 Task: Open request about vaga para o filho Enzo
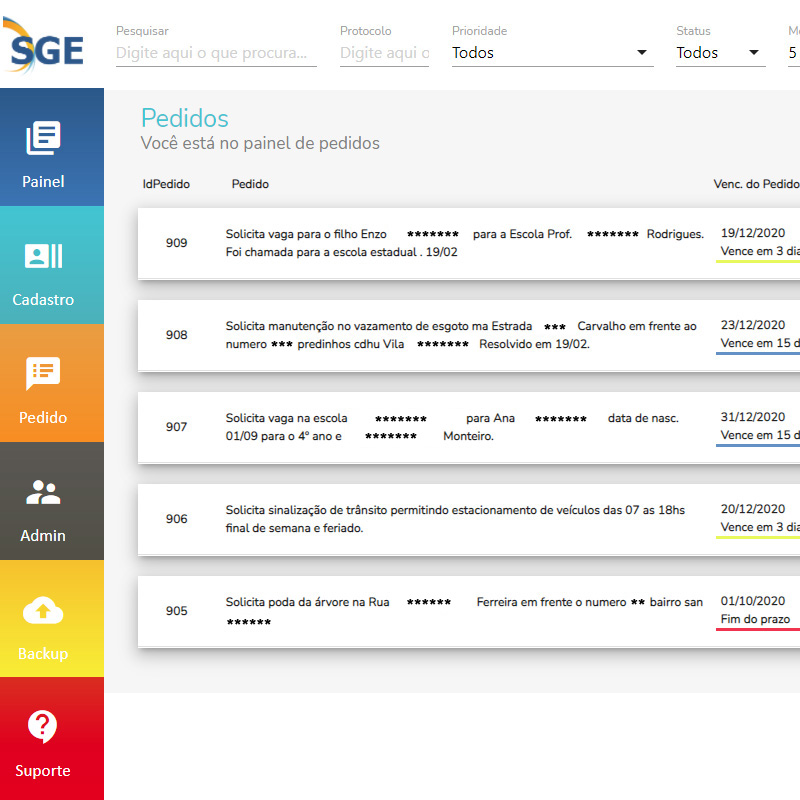tap(465, 243)
